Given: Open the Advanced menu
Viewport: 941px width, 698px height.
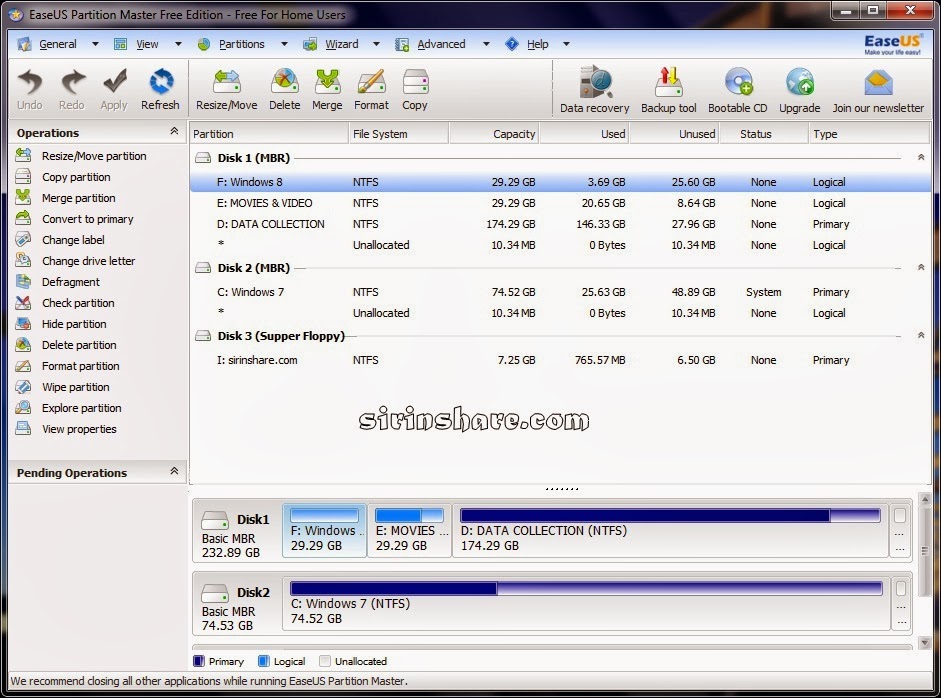Looking at the screenshot, I should pos(441,44).
